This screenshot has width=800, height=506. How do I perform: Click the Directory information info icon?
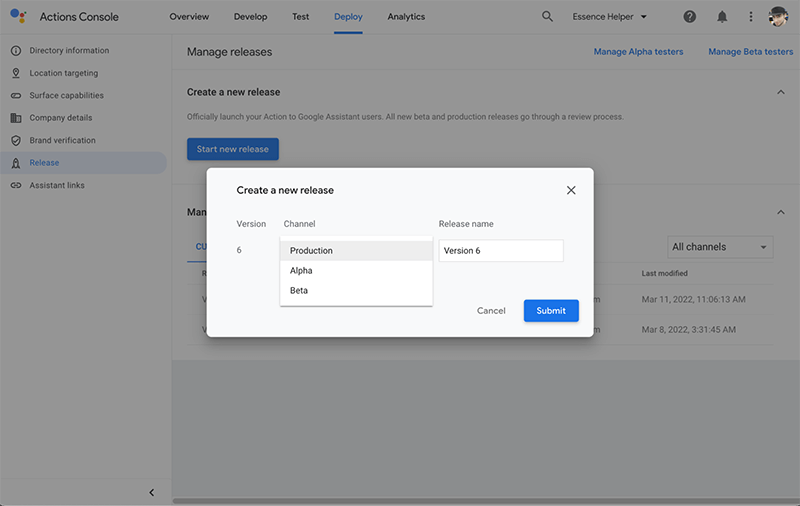point(16,50)
